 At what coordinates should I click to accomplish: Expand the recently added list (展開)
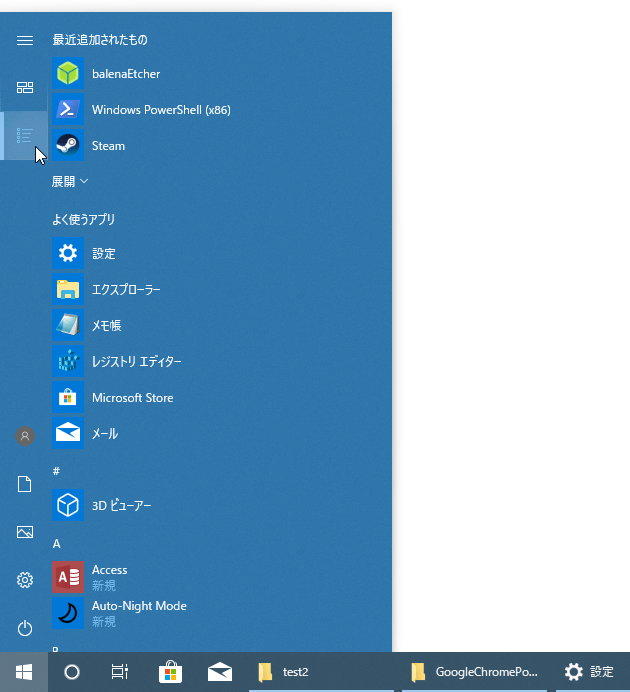[x=70, y=181]
